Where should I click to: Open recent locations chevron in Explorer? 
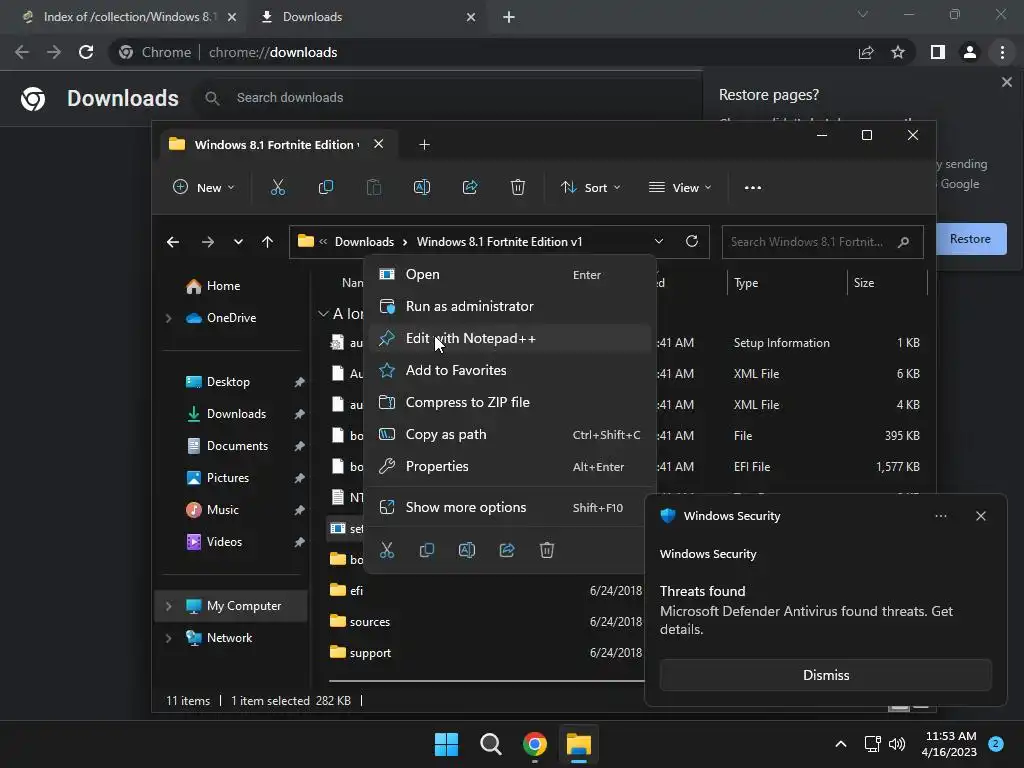click(x=238, y=242)
